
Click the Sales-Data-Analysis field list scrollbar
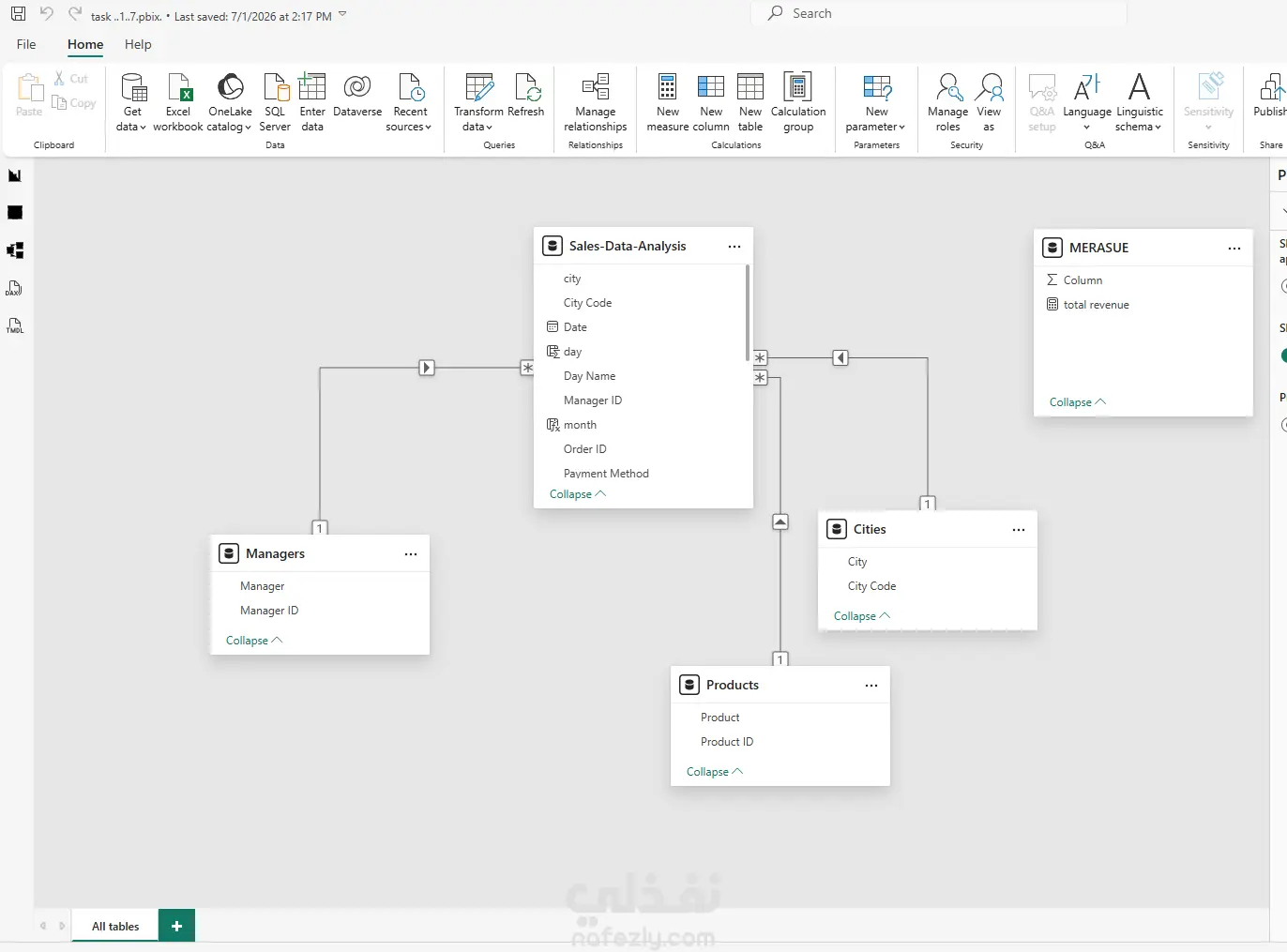click(x=748, y=311)
